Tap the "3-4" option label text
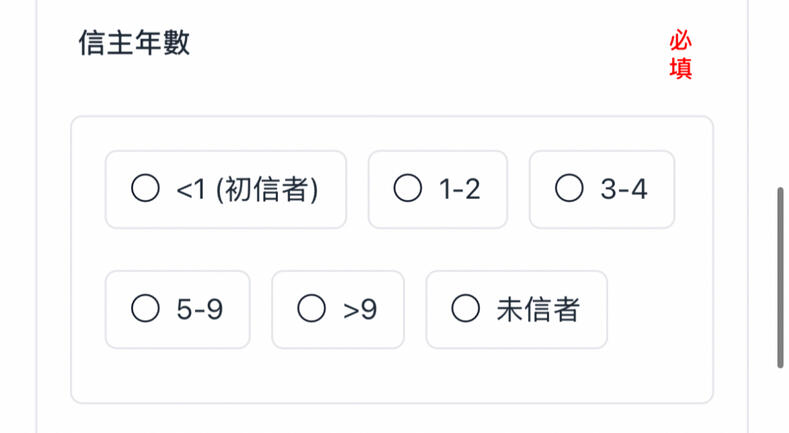789x433 pixels. pyautogui.click(x=624, y=189)
